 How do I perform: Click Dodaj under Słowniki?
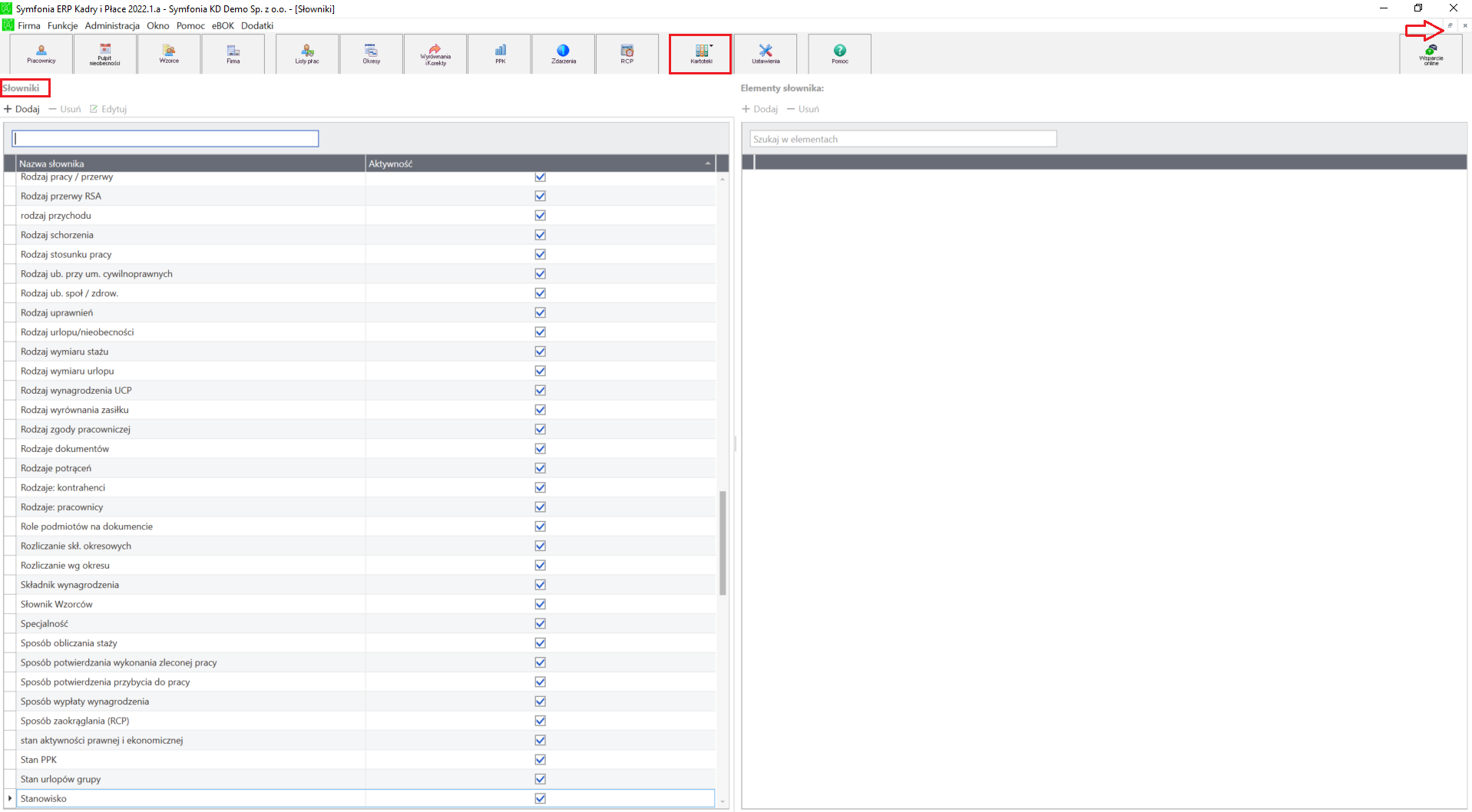coord(22,109)
